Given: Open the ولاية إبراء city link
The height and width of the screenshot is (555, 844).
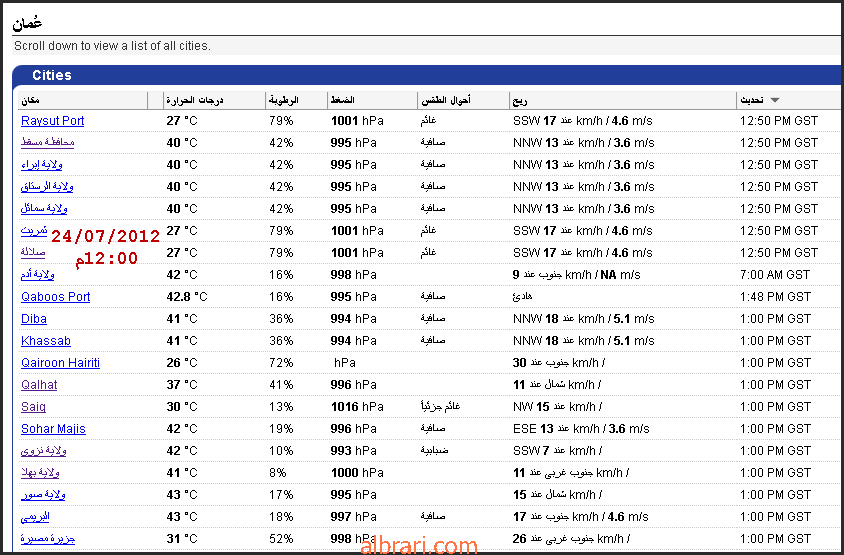Looking at the screenshot, I should click(41, 165).
